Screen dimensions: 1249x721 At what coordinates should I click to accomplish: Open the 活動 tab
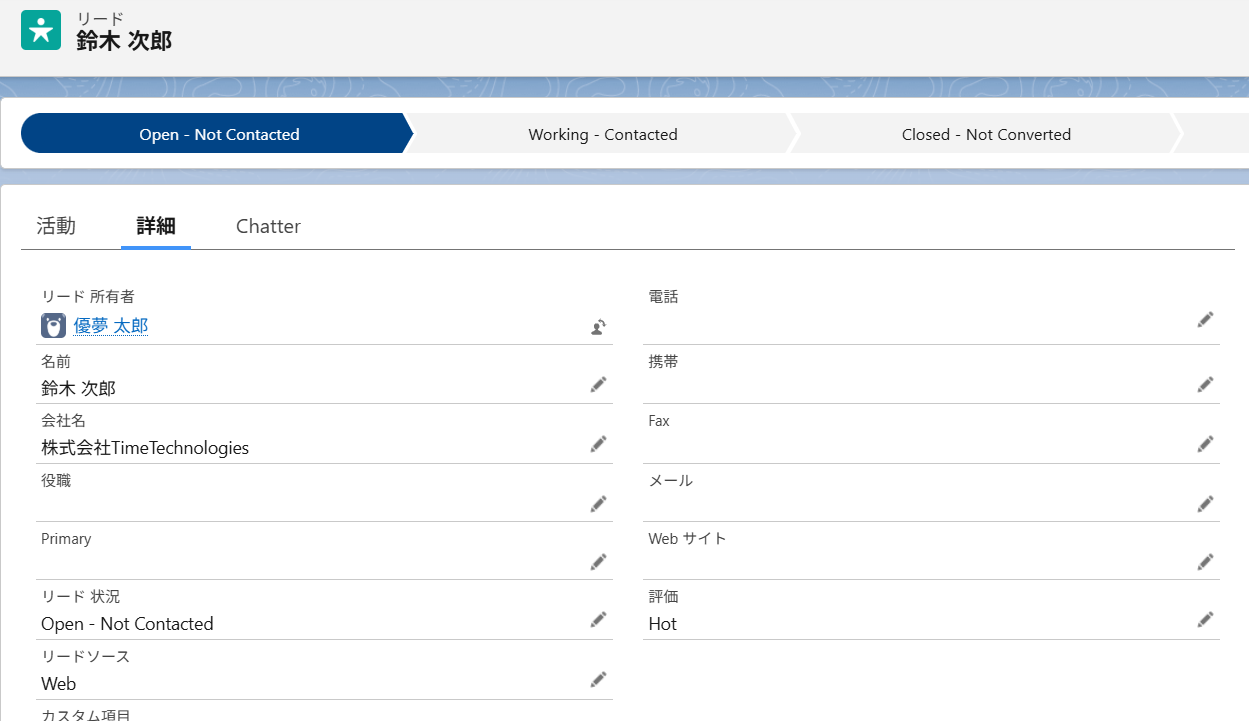56,226
